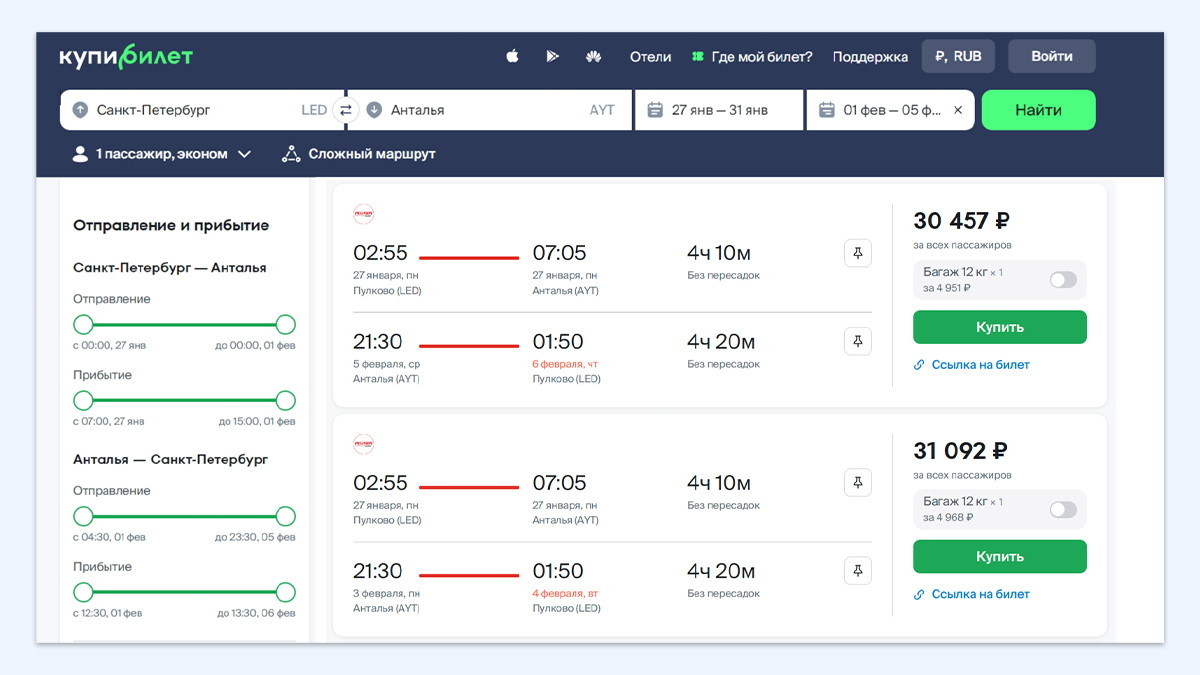Image resolution: width=1200 pixels, height=675 pixels.
Task: Enable baggage toggle for 4 968 ₽
Action: point(1062,510)
